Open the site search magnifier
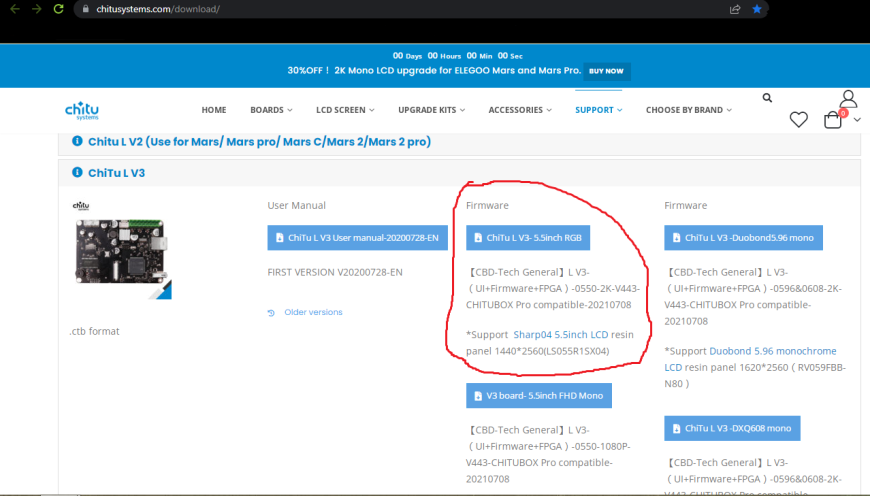The width and height of the screenshot is (870, 496). click(x=767, y=98)
